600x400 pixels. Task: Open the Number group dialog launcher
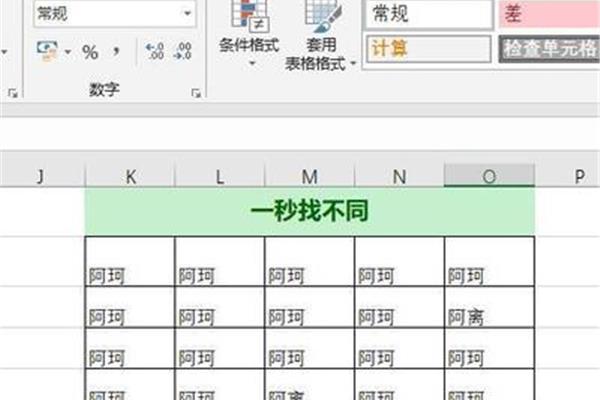[x=196, y=93]
